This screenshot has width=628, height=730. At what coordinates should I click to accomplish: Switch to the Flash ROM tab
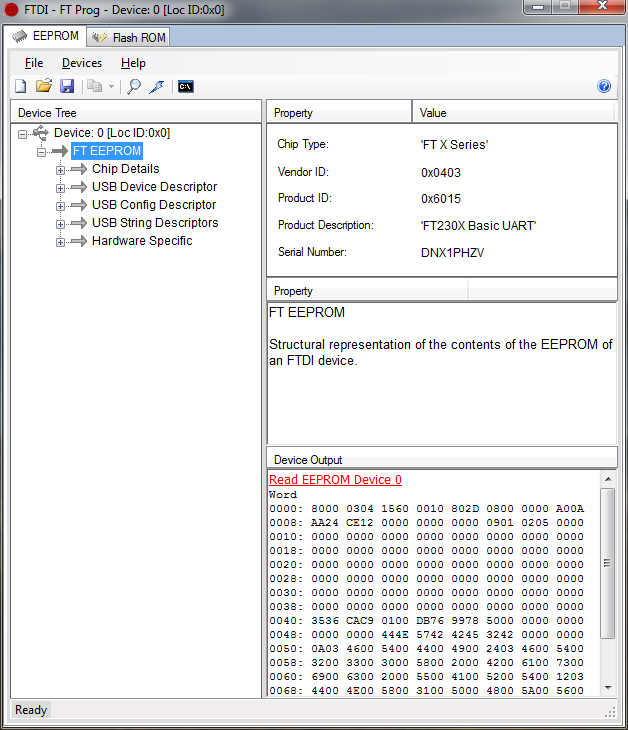[x=128, y=37]
